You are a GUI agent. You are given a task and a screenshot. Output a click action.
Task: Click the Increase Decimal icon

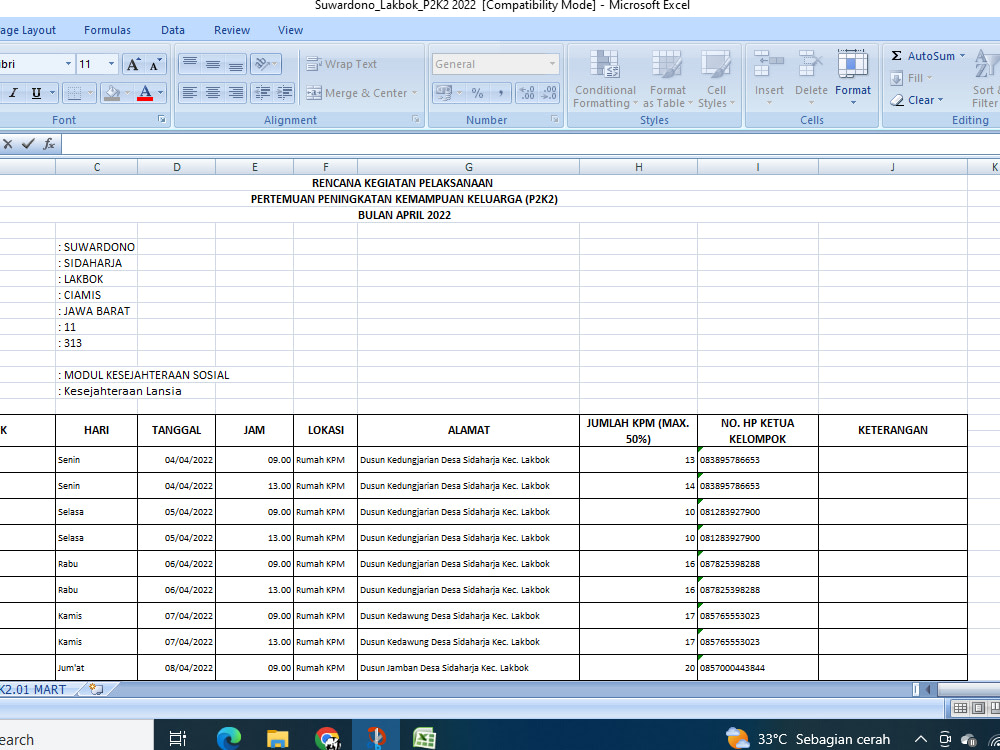click(527, 93)
